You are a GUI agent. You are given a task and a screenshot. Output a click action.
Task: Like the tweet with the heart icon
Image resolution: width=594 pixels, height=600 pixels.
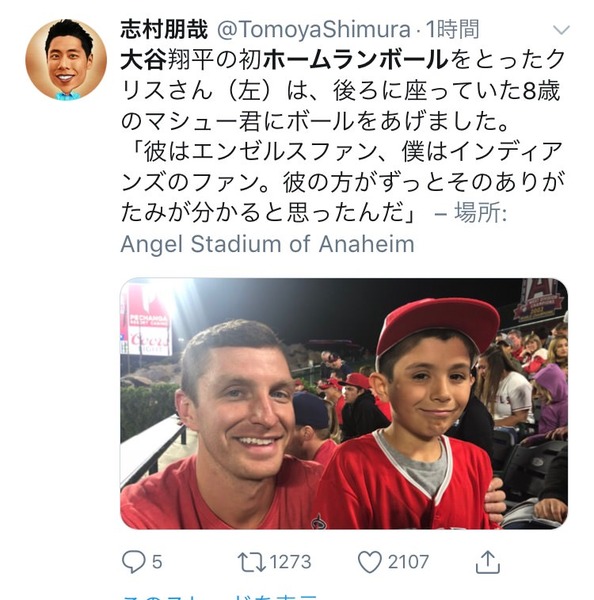[x=369, y=562]
